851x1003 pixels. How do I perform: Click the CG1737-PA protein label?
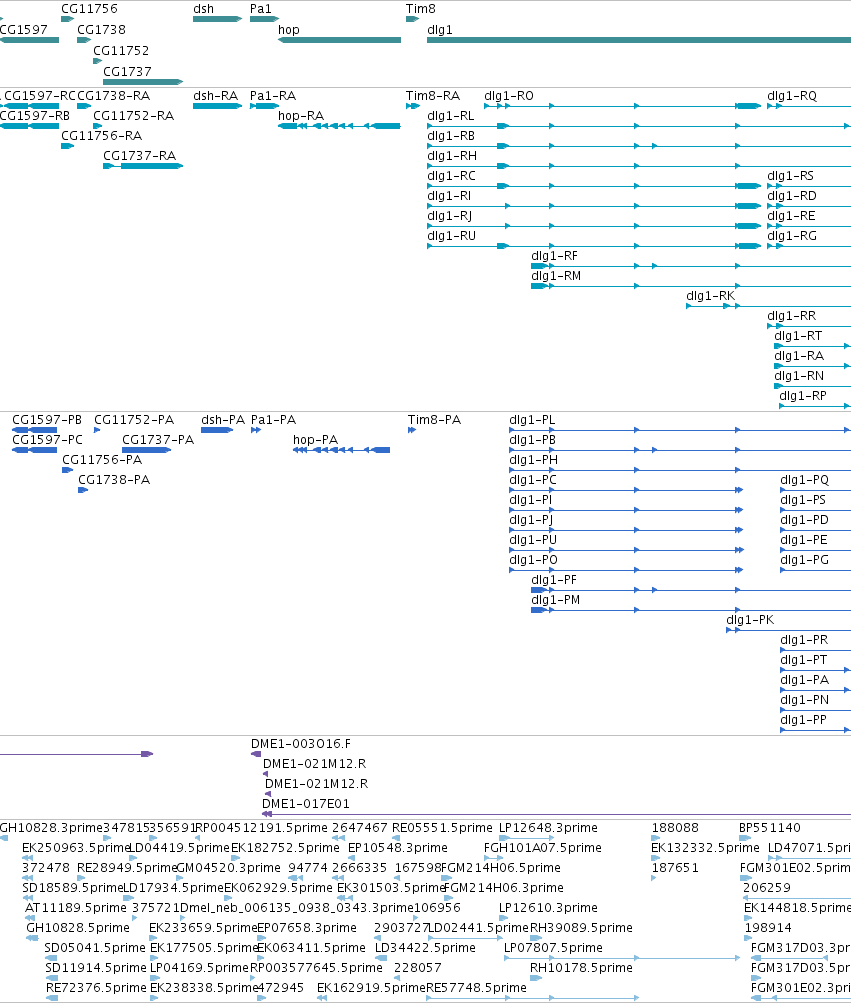pos(158,440)
